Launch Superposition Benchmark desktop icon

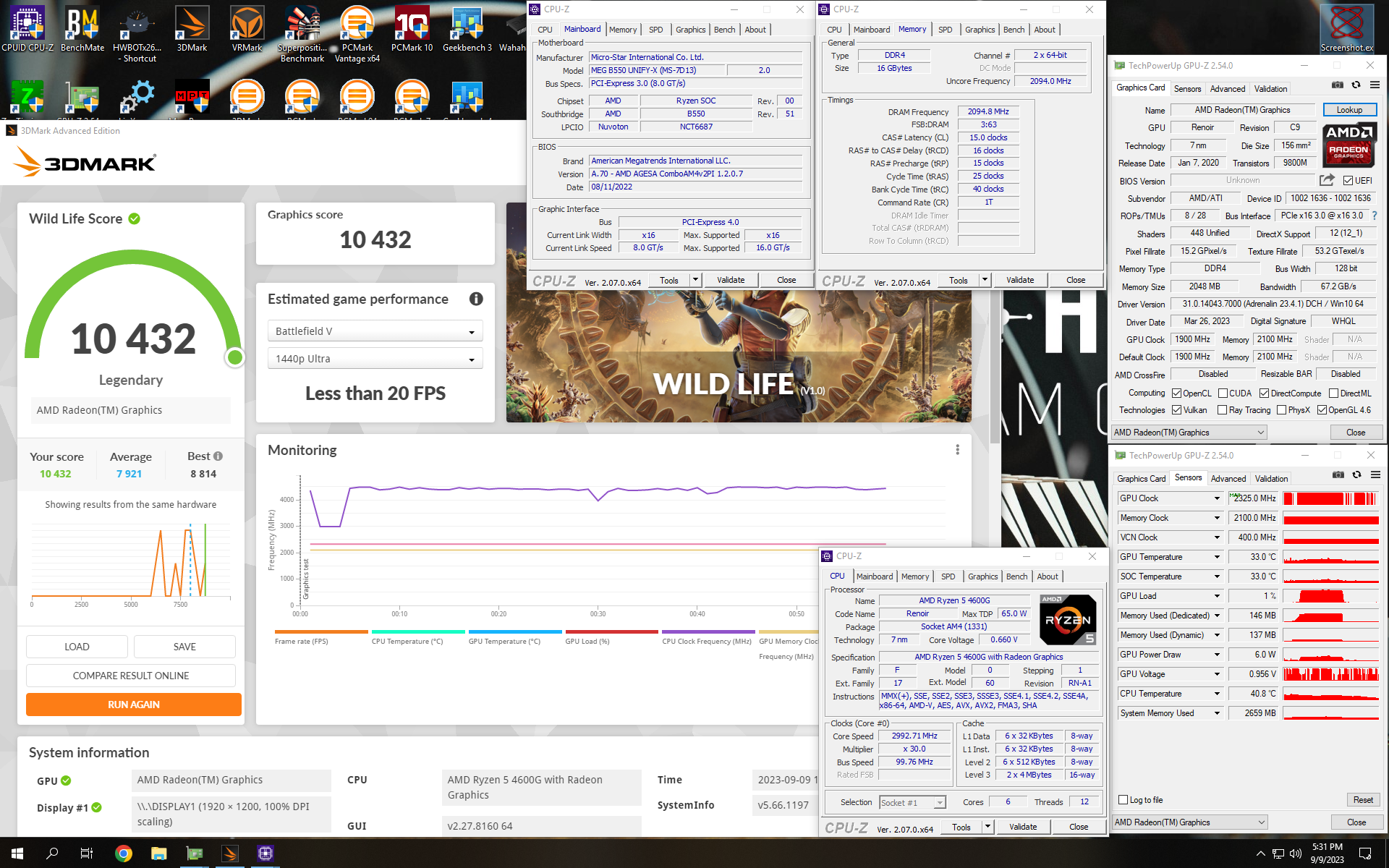302,33
